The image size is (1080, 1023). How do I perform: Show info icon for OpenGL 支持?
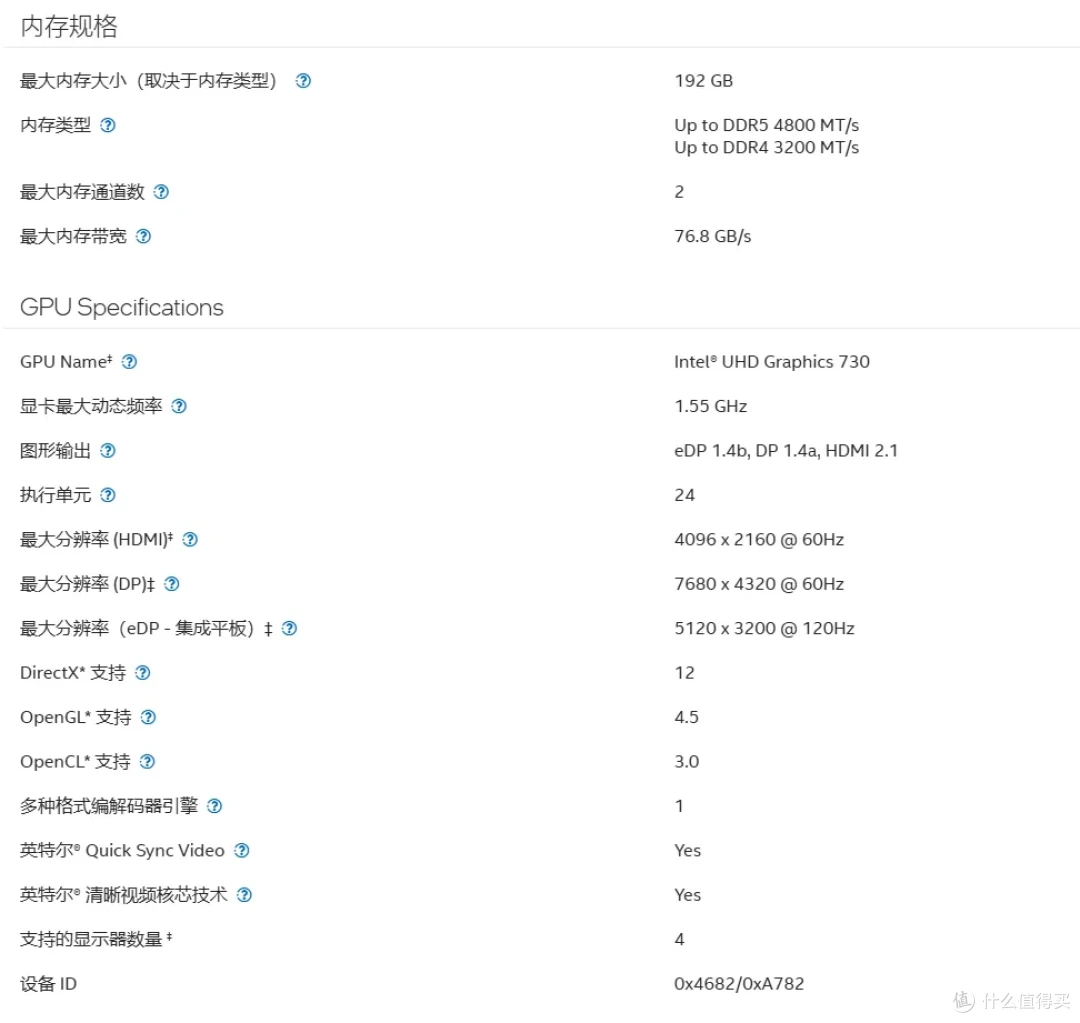tap(148, 717)
